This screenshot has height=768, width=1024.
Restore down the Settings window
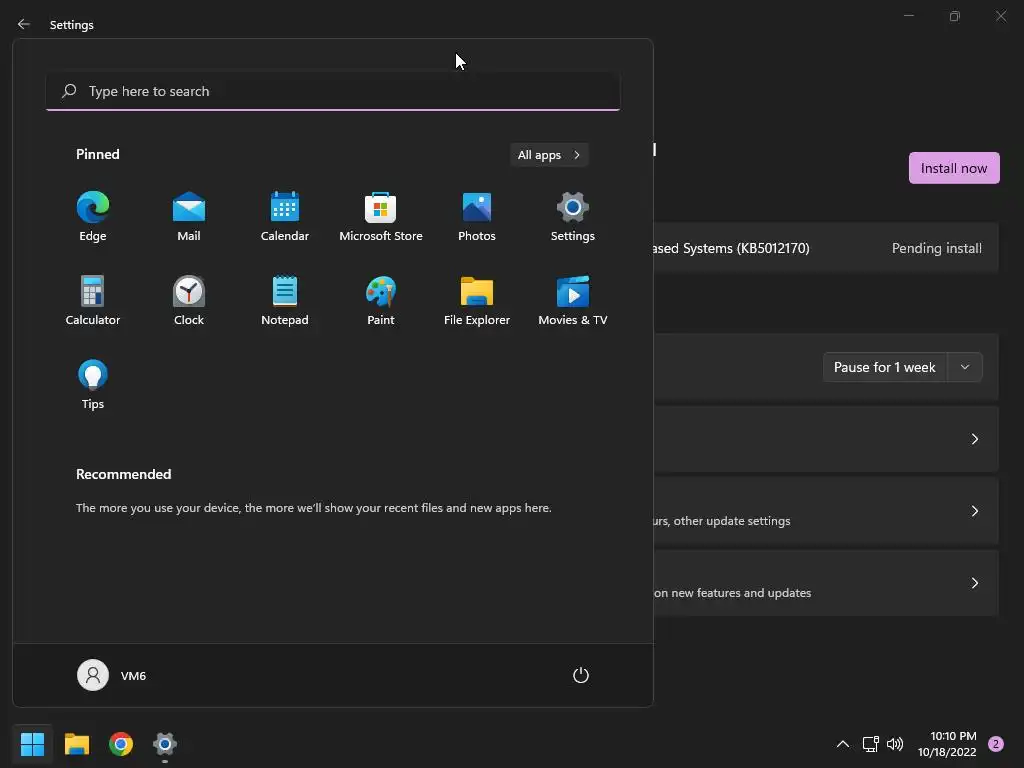click(955, 16)
